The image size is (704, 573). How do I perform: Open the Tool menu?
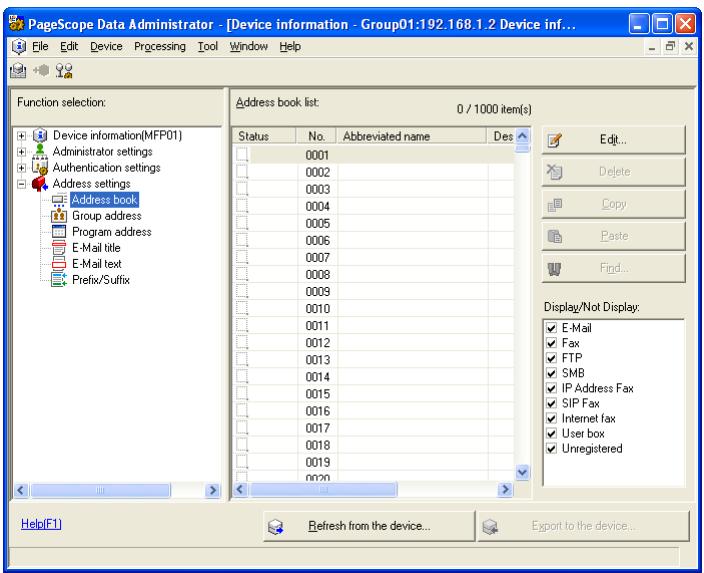pos(208,46)
